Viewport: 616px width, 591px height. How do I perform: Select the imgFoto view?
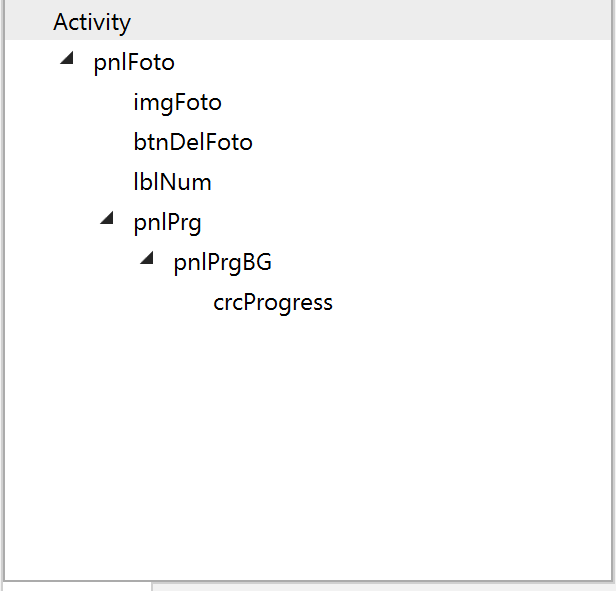click(x=177, y=103)
